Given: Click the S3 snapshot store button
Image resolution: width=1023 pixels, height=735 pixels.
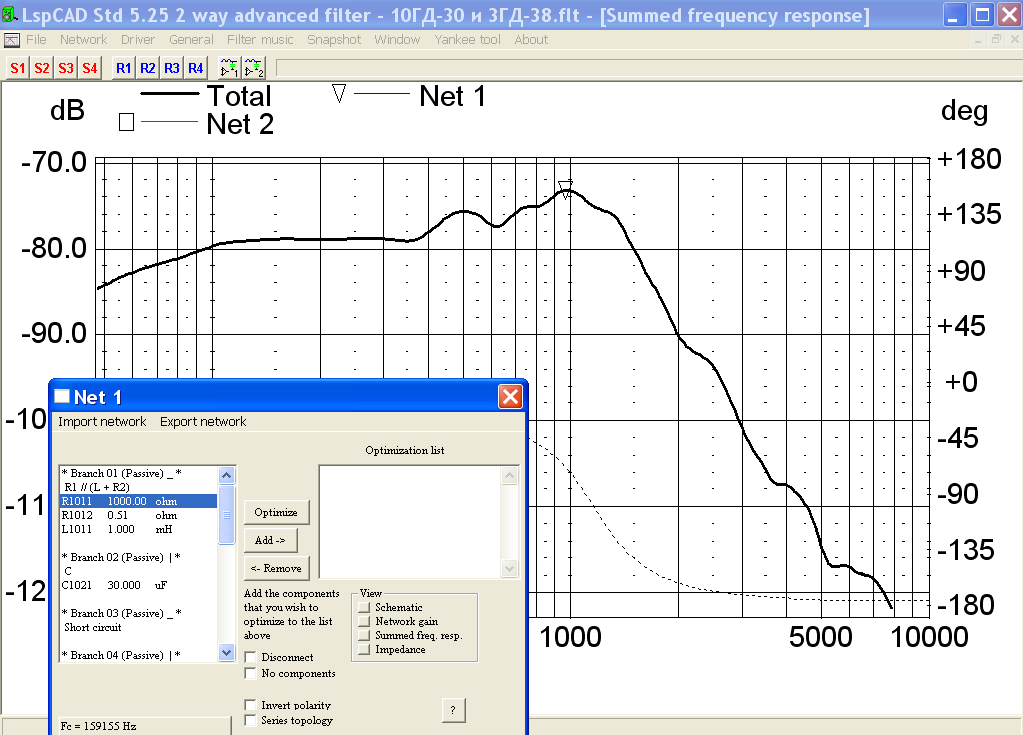Looking at the screenshot, I should tap(66, 68).
